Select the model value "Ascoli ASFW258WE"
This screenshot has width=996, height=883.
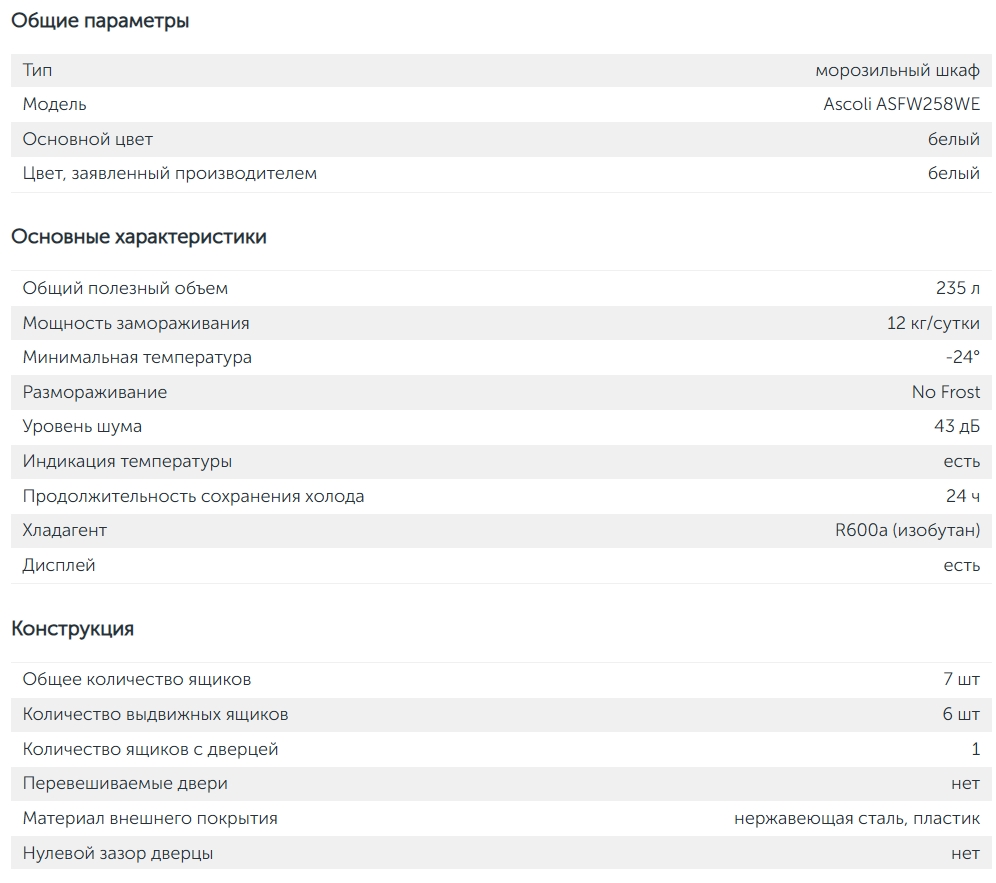[x=901, y=104]
